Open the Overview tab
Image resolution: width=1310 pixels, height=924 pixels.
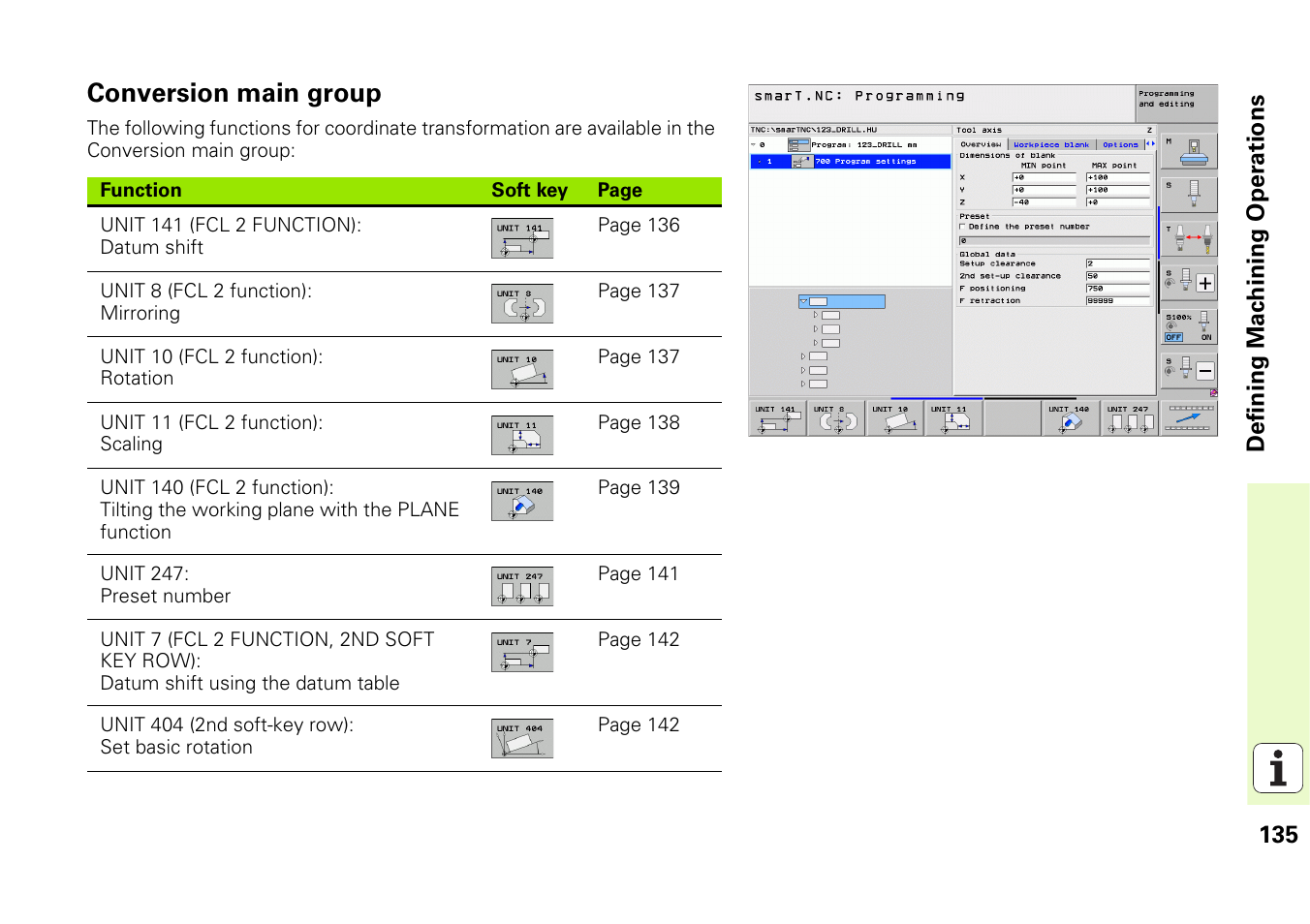(981, 144)
